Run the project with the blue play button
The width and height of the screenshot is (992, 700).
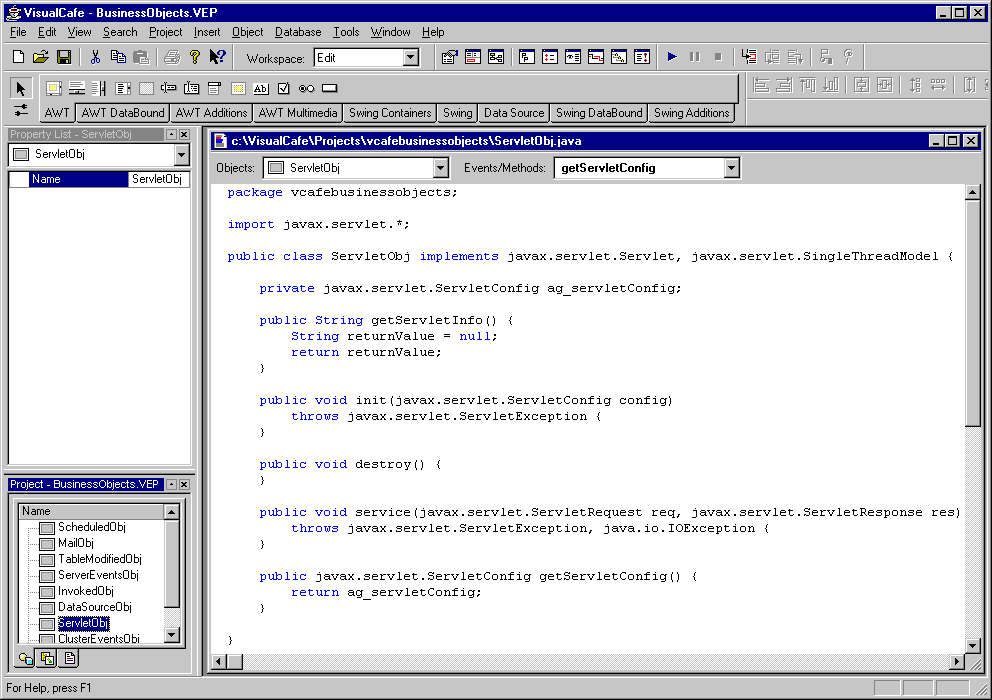(672, 57)
